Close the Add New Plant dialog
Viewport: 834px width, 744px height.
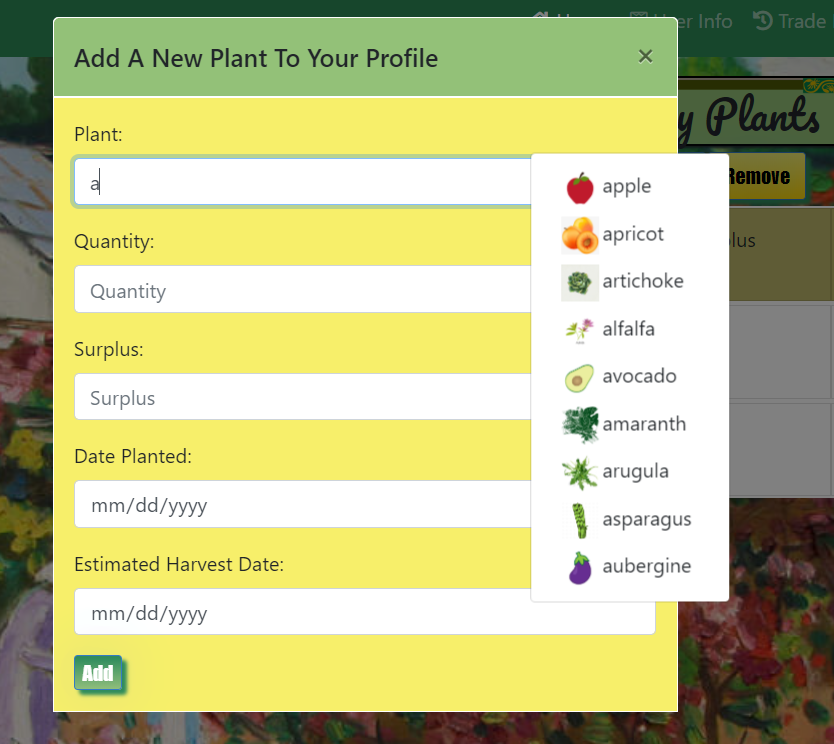pyautogui.click(x=646, y=57)
